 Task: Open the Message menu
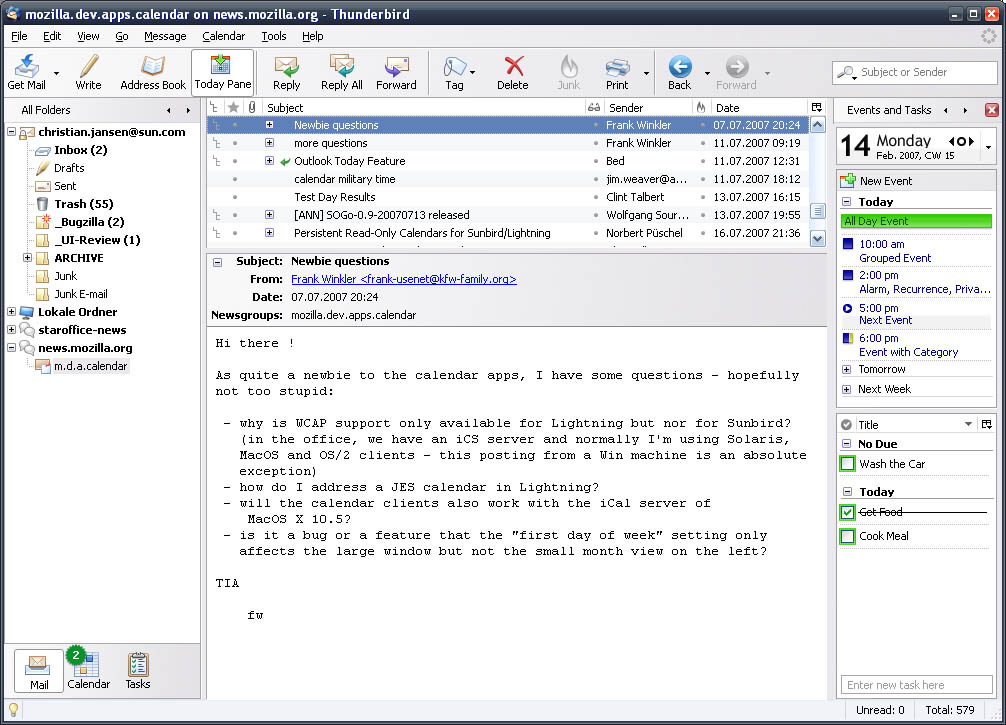pos(165,36)
